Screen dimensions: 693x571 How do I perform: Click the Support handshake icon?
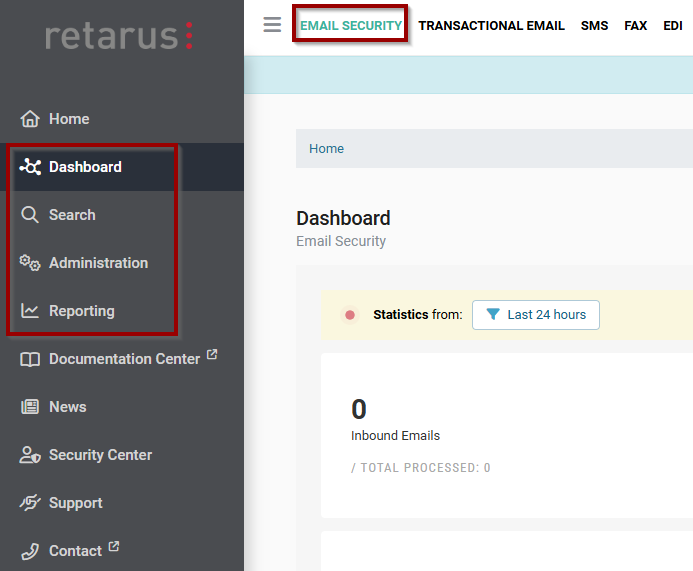tap(30, 503)
